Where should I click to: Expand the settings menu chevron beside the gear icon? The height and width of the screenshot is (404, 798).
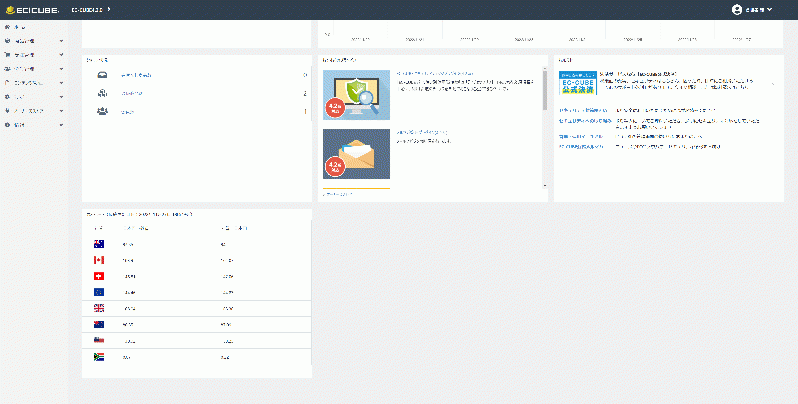61,97
